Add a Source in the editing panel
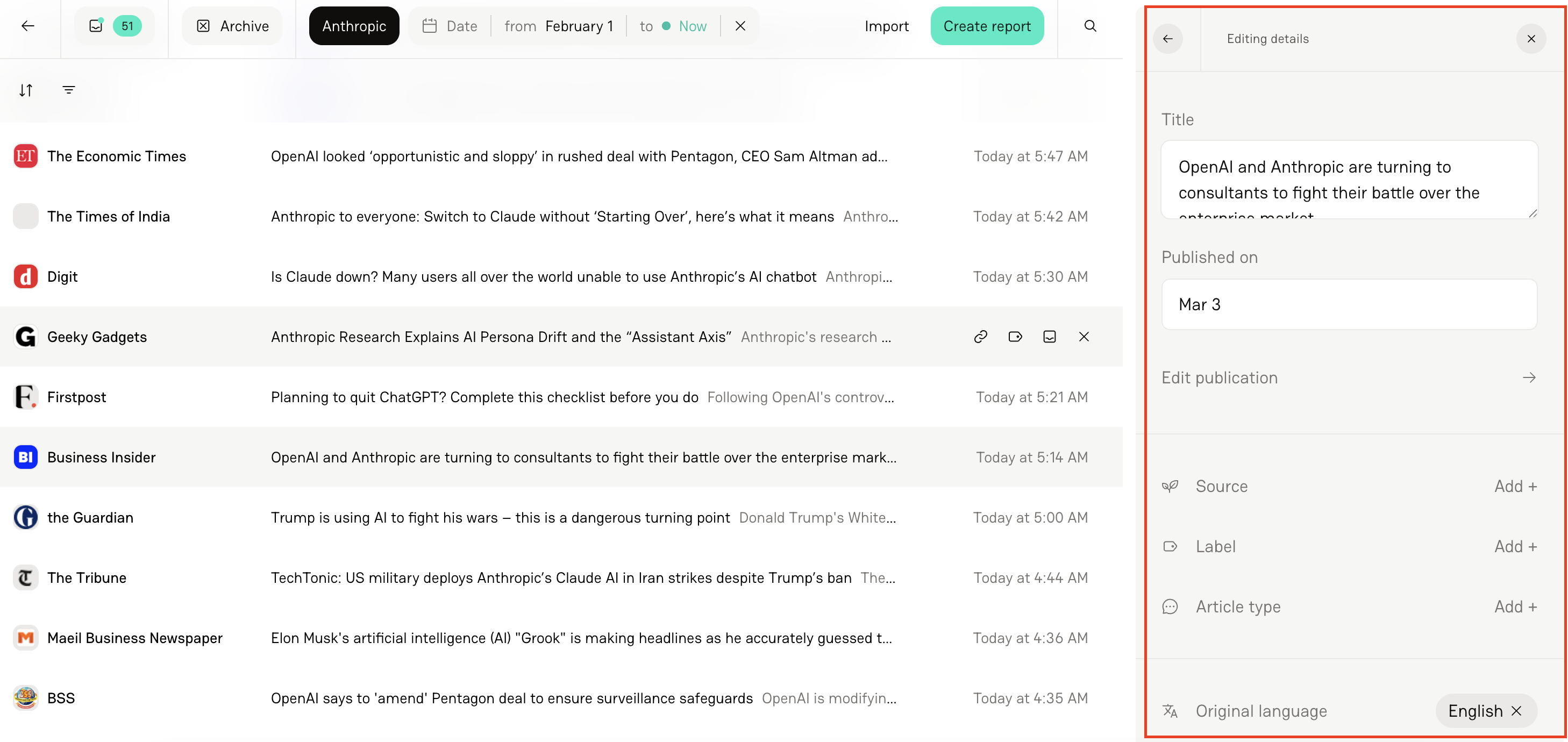The width and height of the screenshot is (1568, 742). 1514,486
